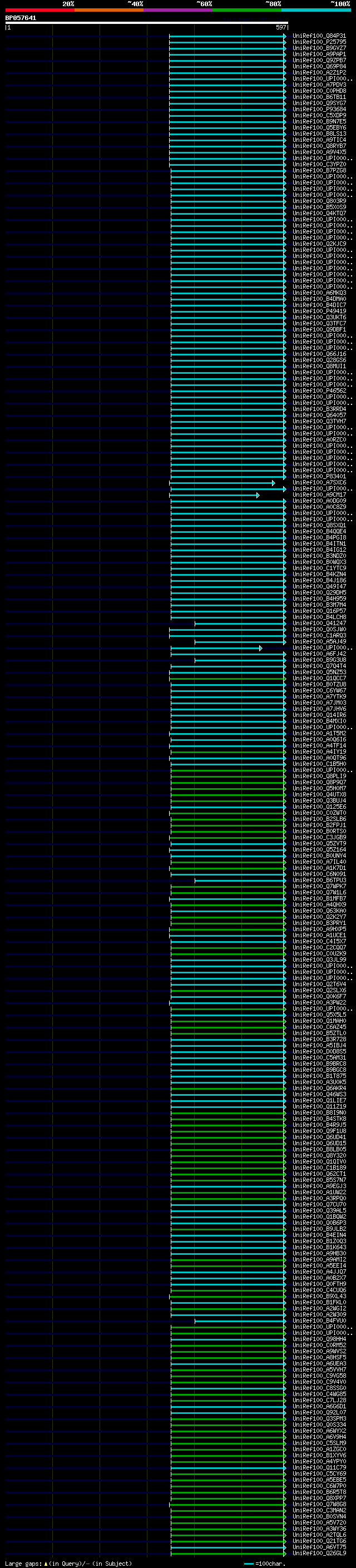This screenshot has width=356, height=1568.
Task: Select hit UniRef100_B4ITN1
Action: click(319, 543)
